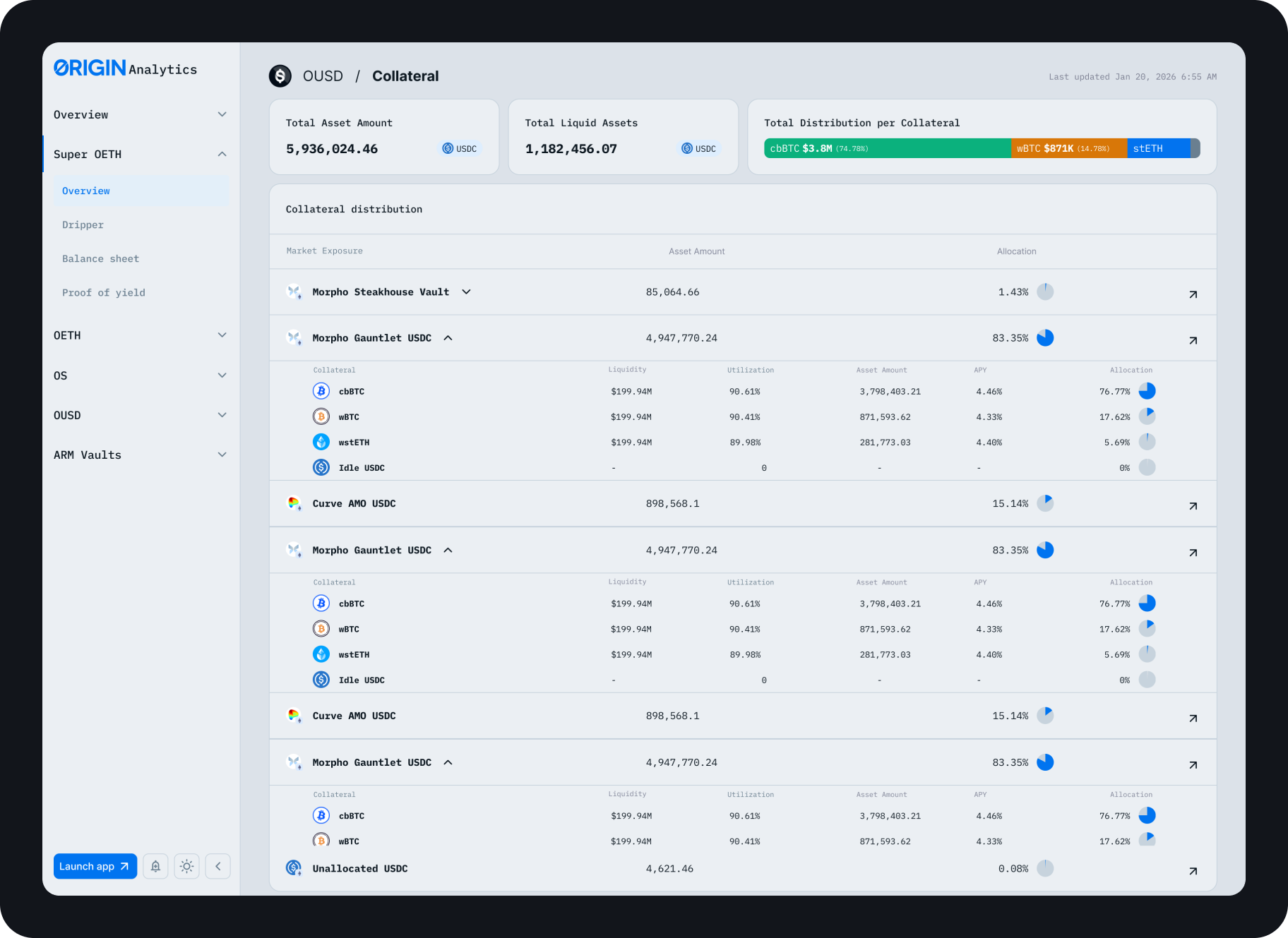Click the 0.08% allocation pie icon
Viewport: 1288px width, 938px height.
(1045, 868)
